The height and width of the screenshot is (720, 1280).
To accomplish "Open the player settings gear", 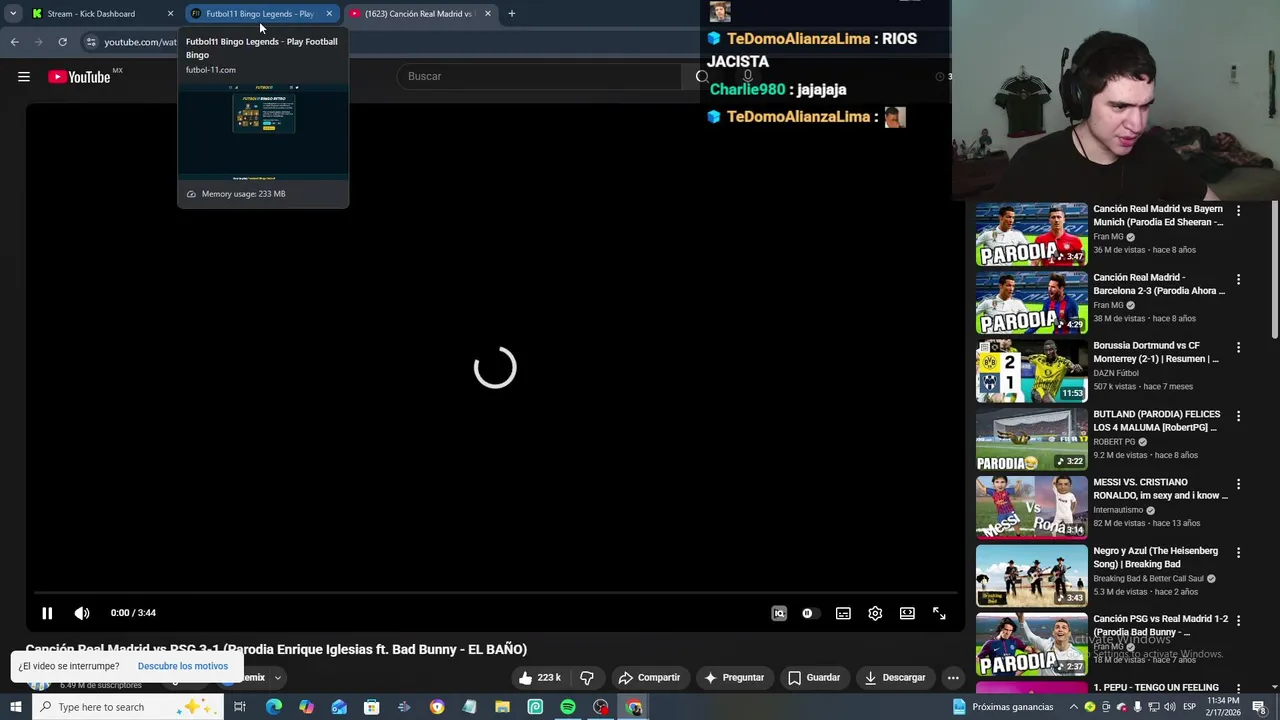I will click(x=875, y=613).
